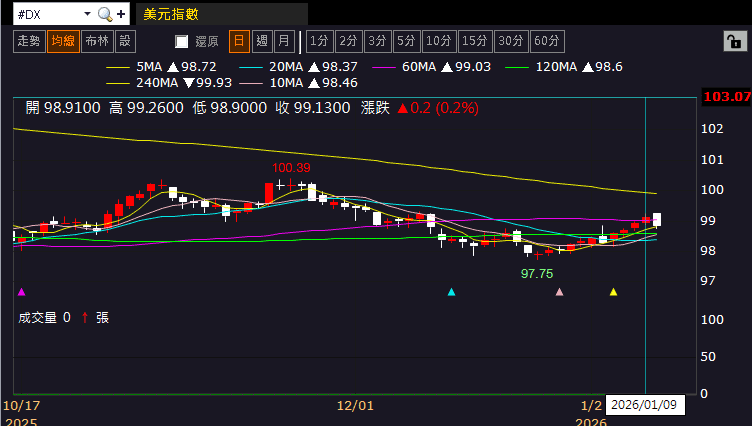Click the 10MA legend entry
Screen dimensions: 752x426
(298, 83)
